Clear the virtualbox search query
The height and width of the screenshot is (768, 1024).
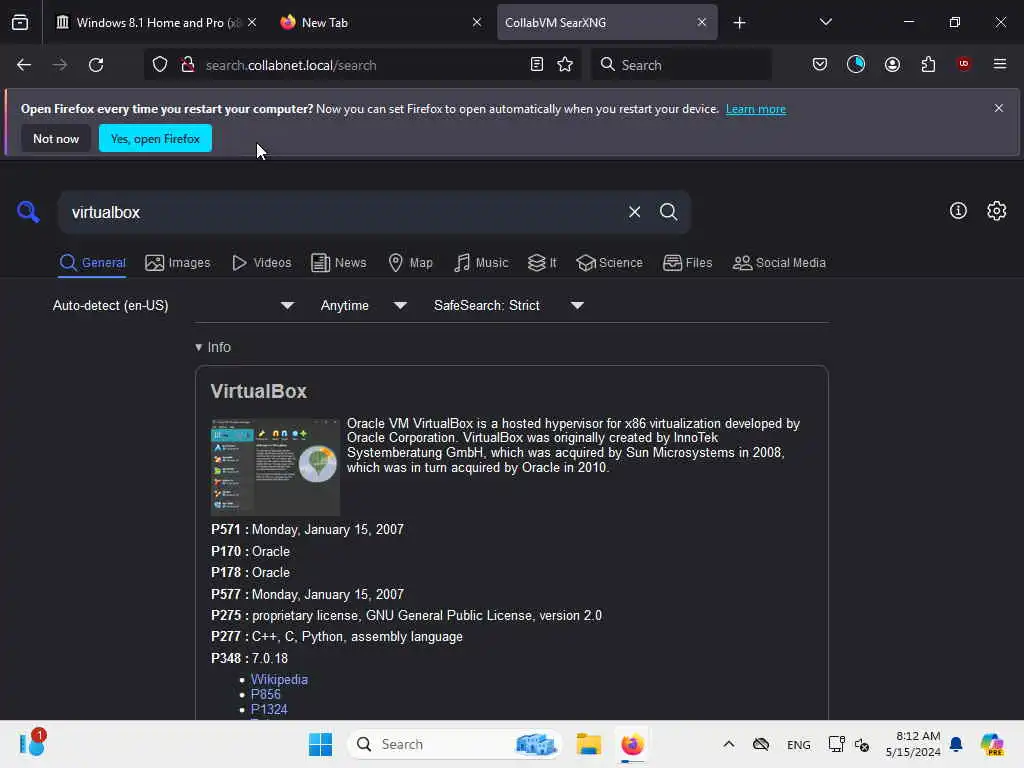pyautogui.click(x=634, y=212)
